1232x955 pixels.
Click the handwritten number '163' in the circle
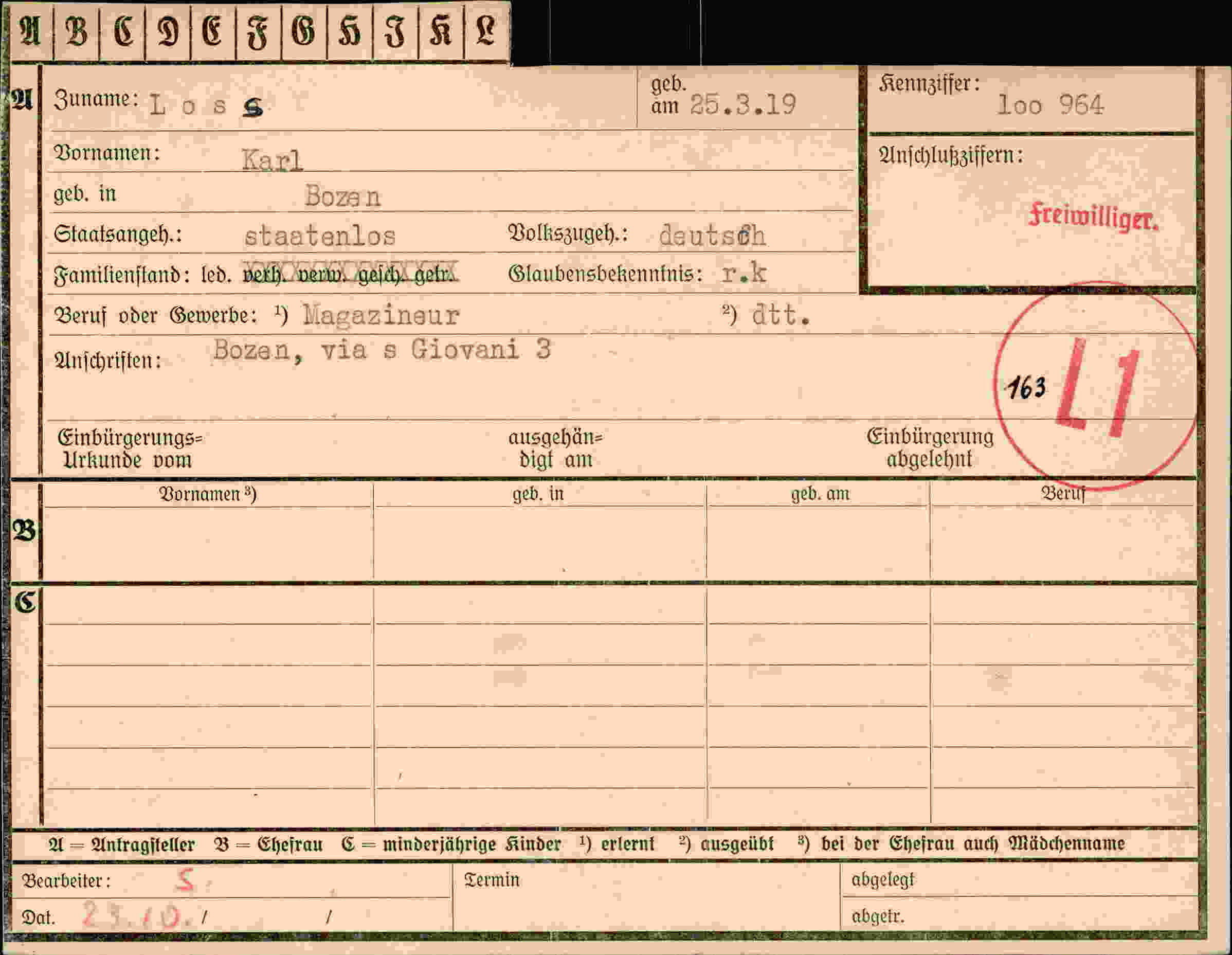click(x=1026, y=388)
